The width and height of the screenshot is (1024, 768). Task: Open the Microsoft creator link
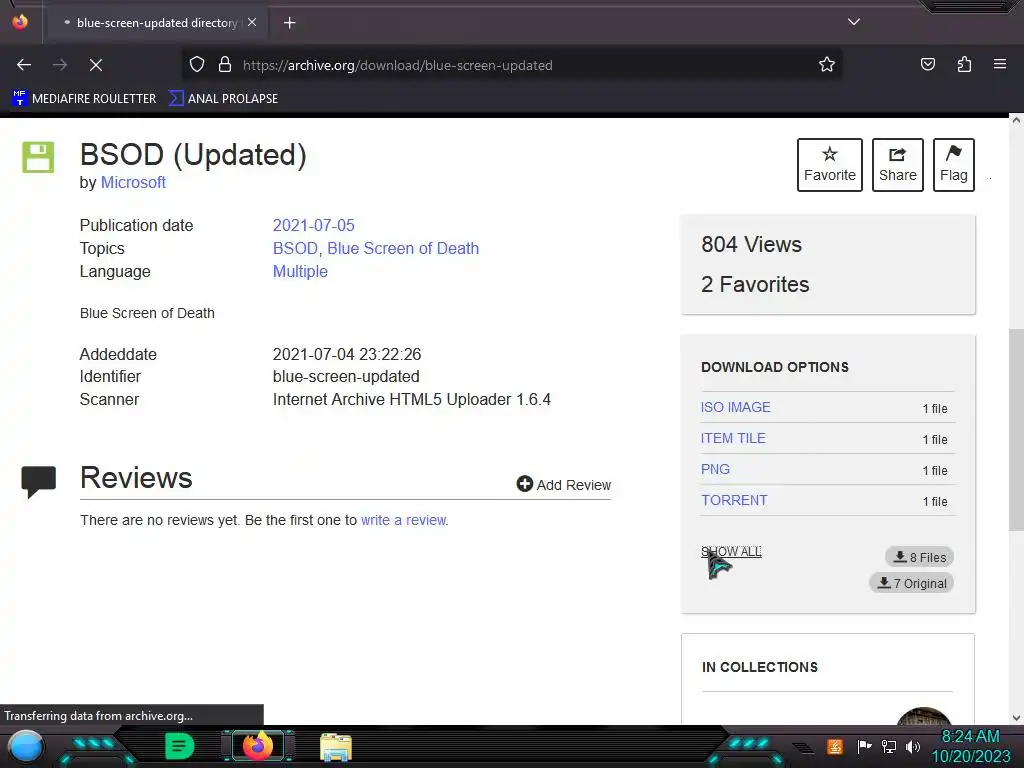133,183
